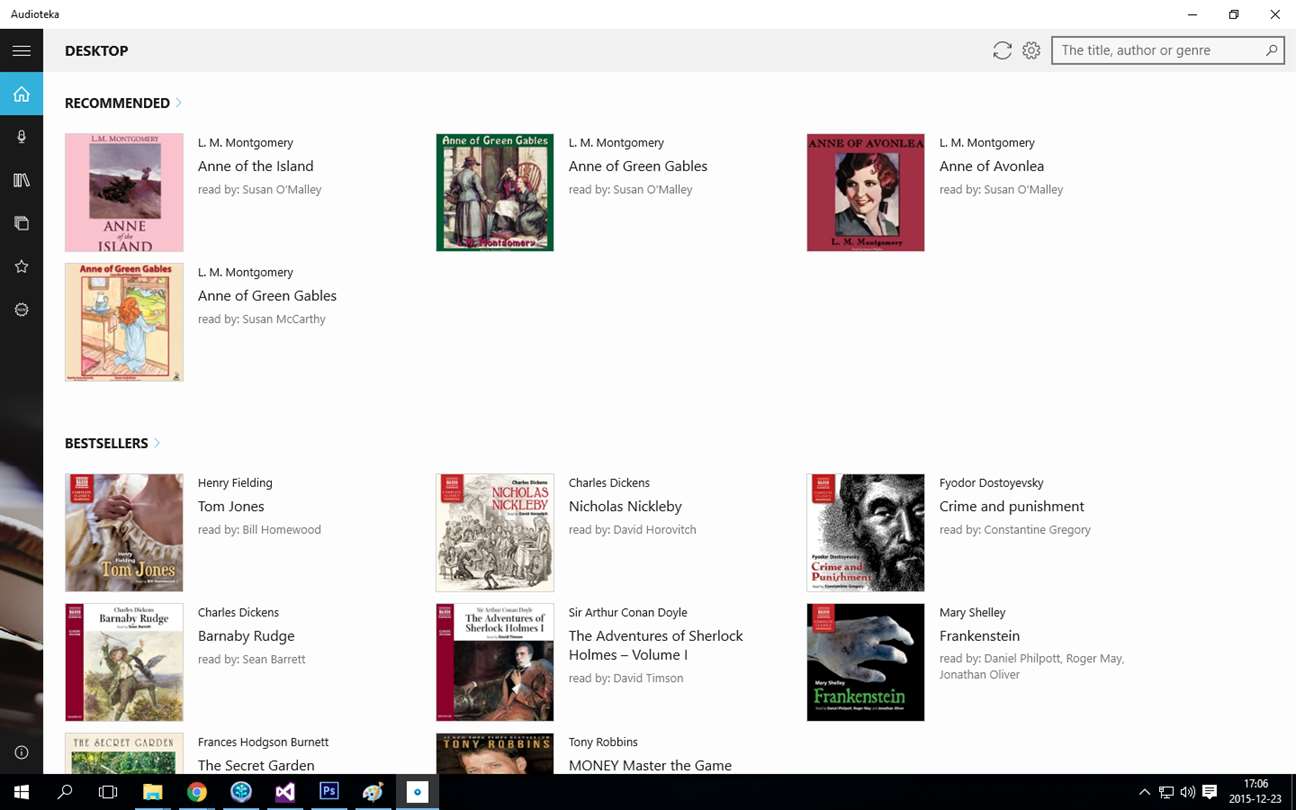This screenshot has height=810, width=1296.
Task: Open Anne of Green Gables cover read by McCarthy
Action: (x=124, y=322)
